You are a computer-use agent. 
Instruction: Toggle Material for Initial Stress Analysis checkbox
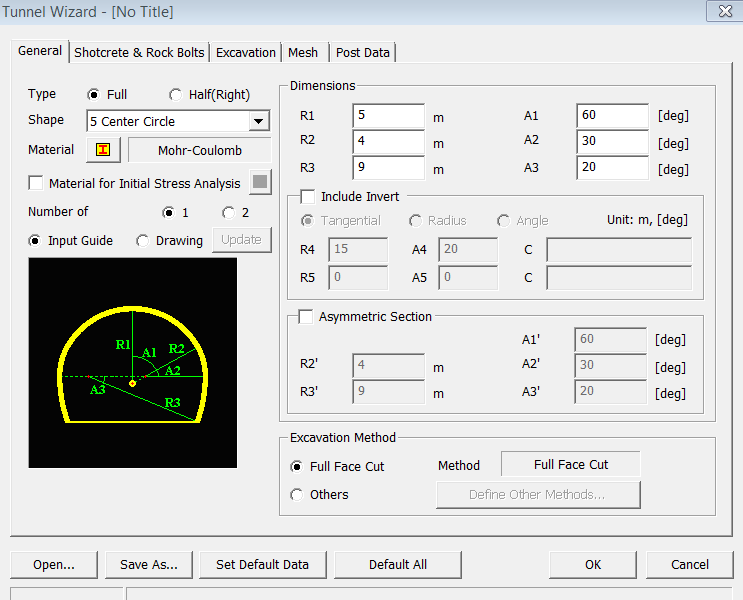(37, 183)
